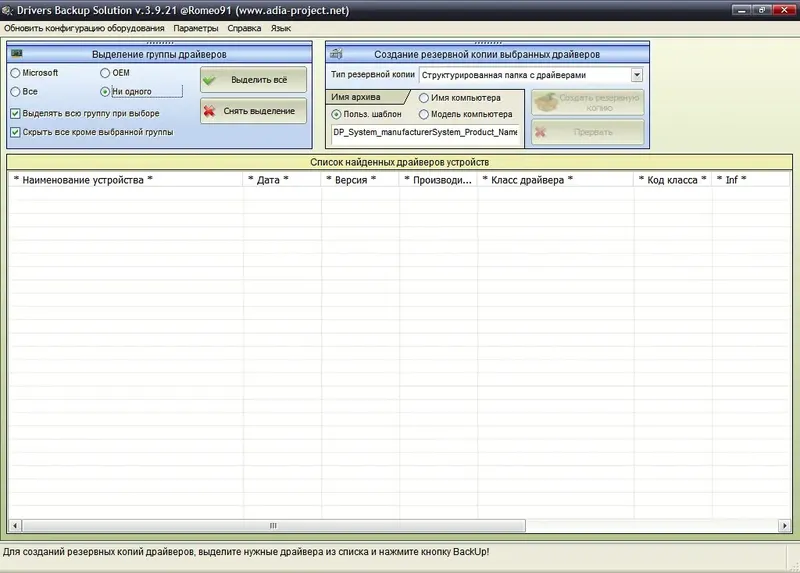
Task: Click the right scroll arrow of list
Action: [x=784, y=526]
